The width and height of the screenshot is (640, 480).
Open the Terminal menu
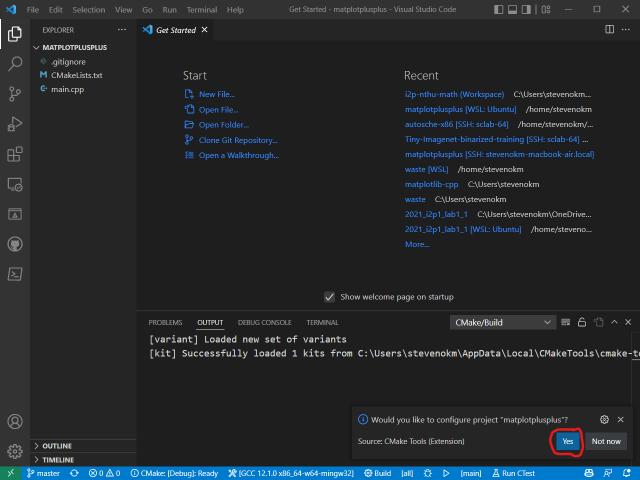(202, 9)
